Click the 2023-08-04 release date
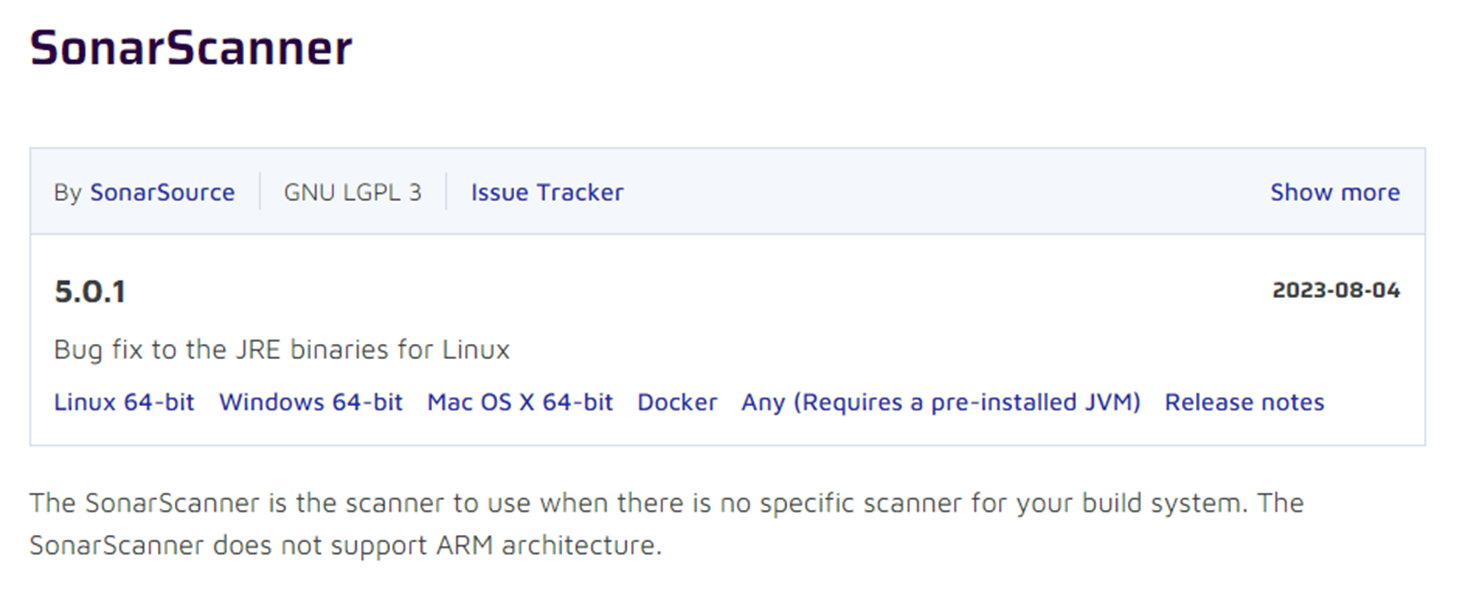 click(x=1335, y=291)
